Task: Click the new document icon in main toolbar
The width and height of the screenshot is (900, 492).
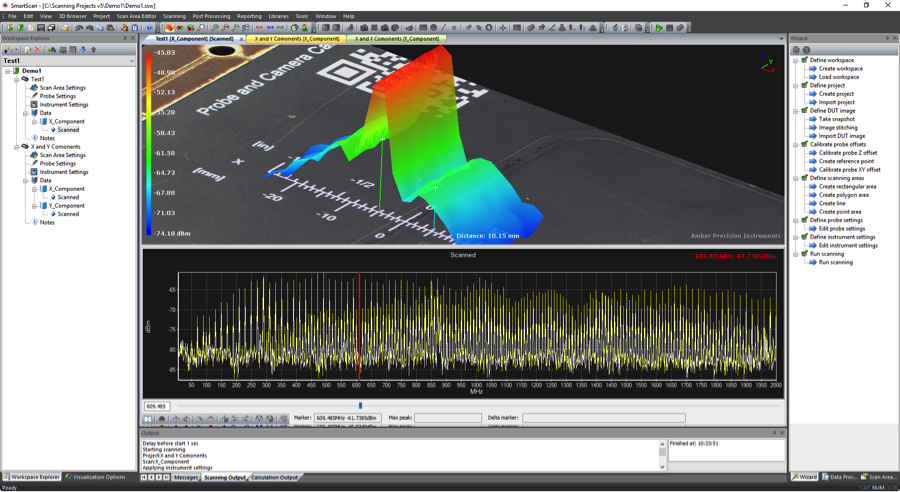Action: click(x=31, y=28)
